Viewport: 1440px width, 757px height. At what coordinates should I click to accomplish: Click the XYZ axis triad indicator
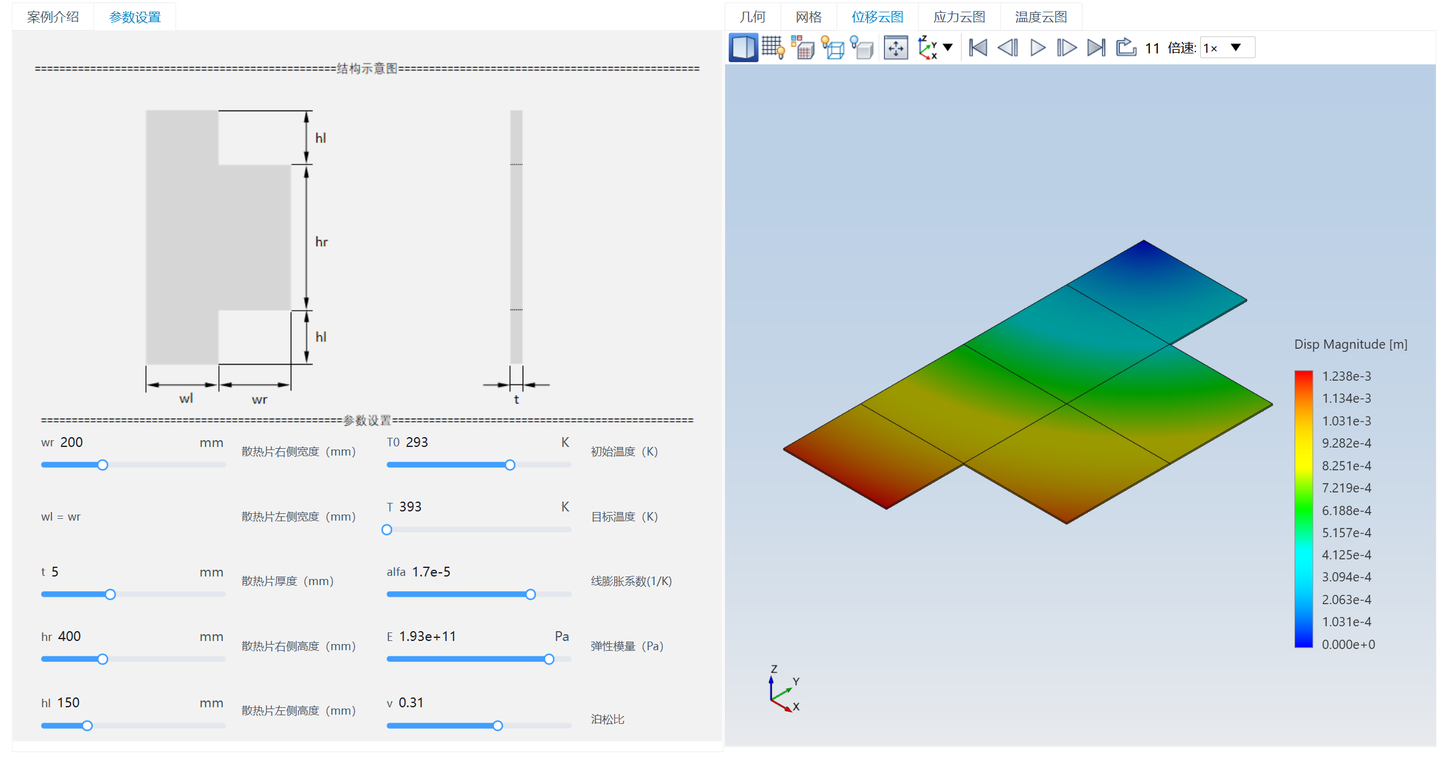click(x=784, y=690)
